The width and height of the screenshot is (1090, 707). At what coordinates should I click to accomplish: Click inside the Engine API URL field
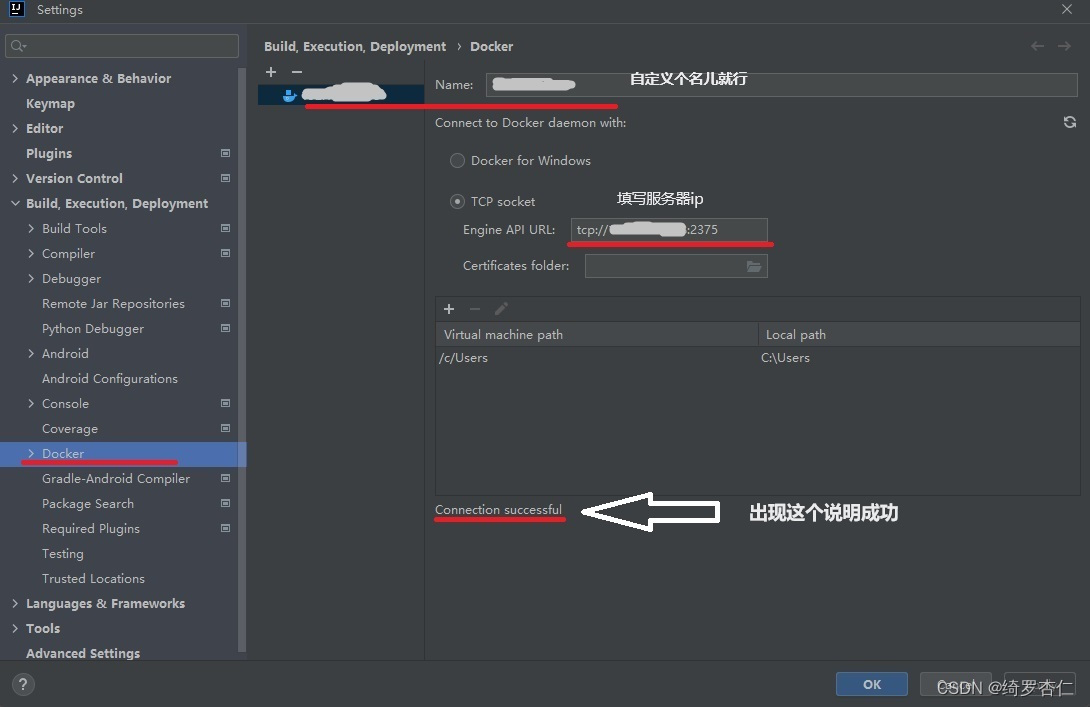click(x=670, y=229)
